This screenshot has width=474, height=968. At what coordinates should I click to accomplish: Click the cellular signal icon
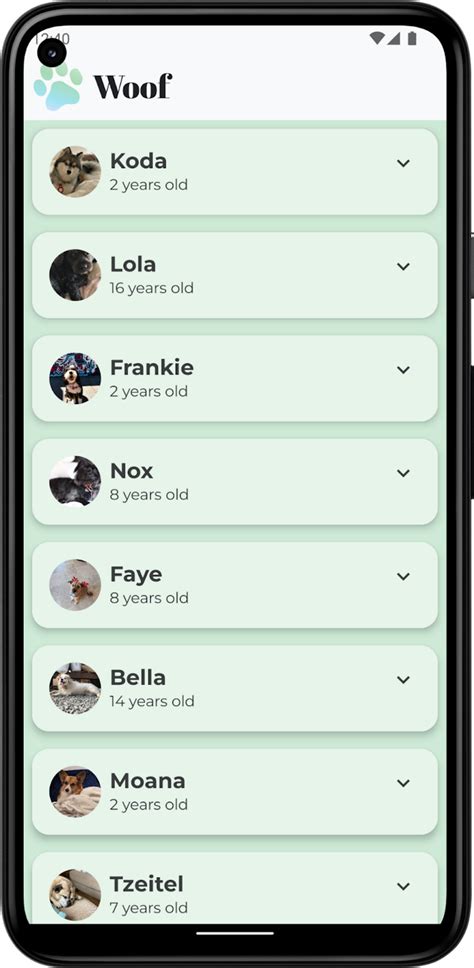click(x=394, y=38)
